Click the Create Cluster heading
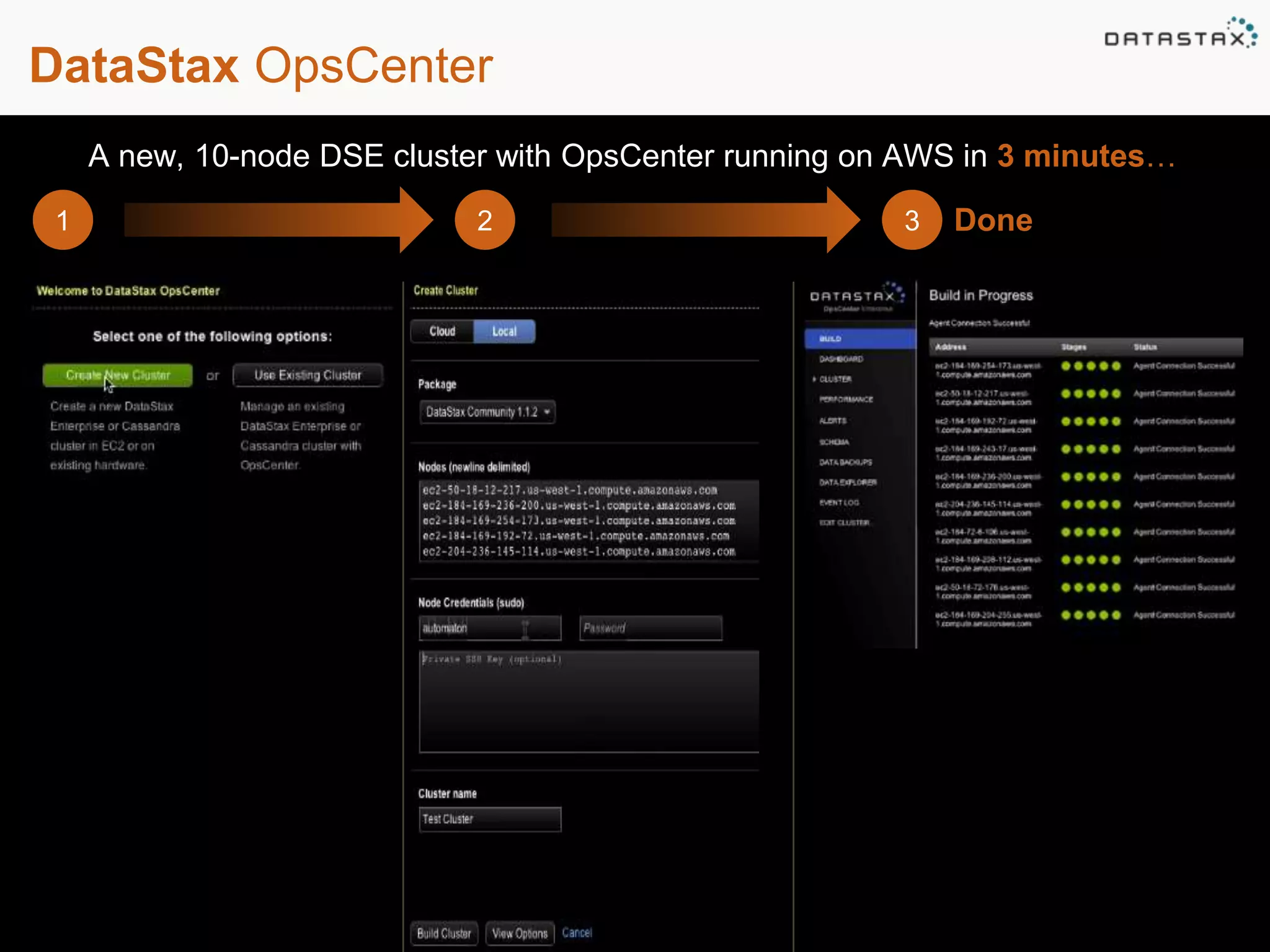The height and width of the screenshot is (952, 1270). (446, 290)
